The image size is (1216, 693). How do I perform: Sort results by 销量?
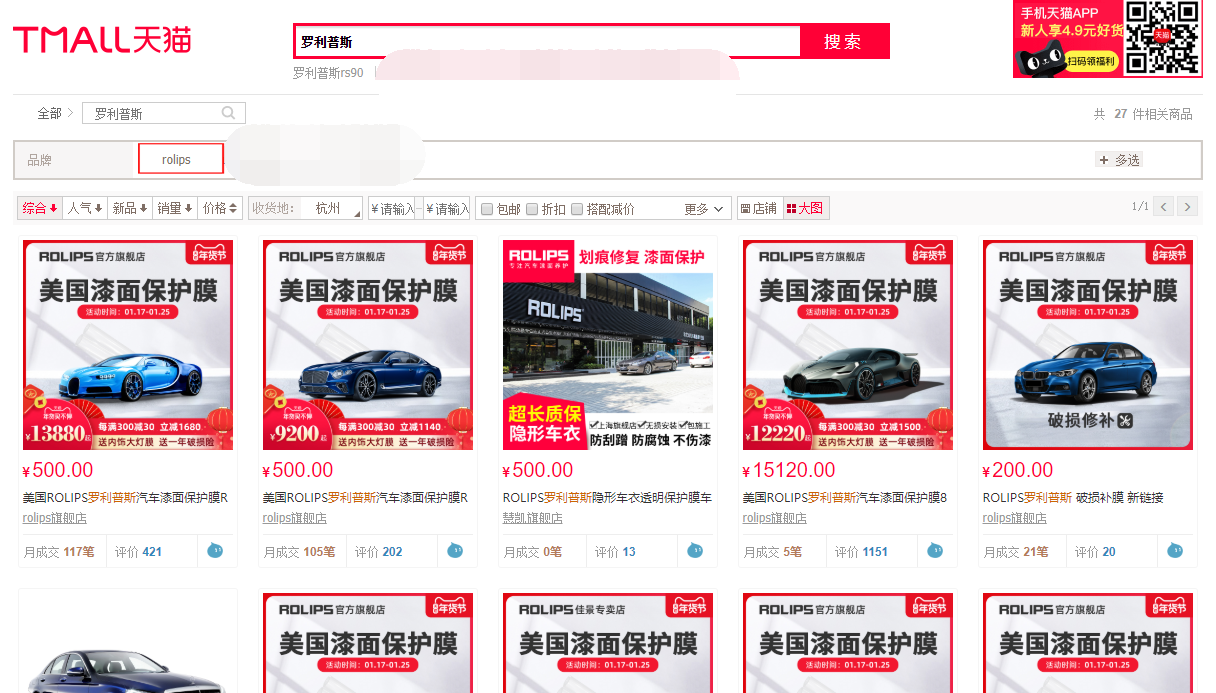[x=174, y=208]
